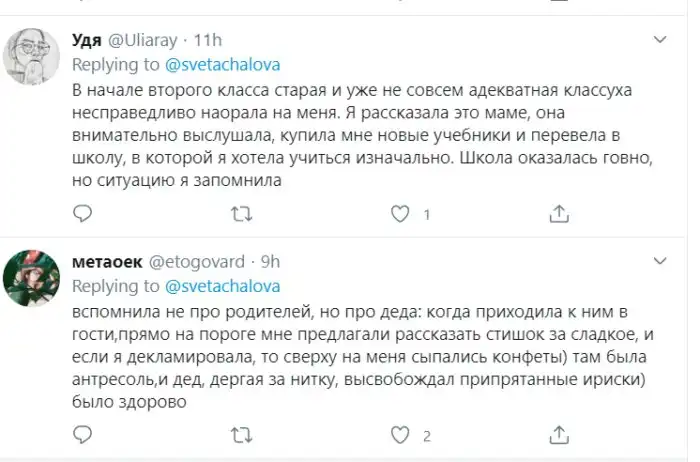Screen dimensions: 700x462
Task: Retweet Удя's tweet
Action: pyautogui.click(x=240, y=213)
